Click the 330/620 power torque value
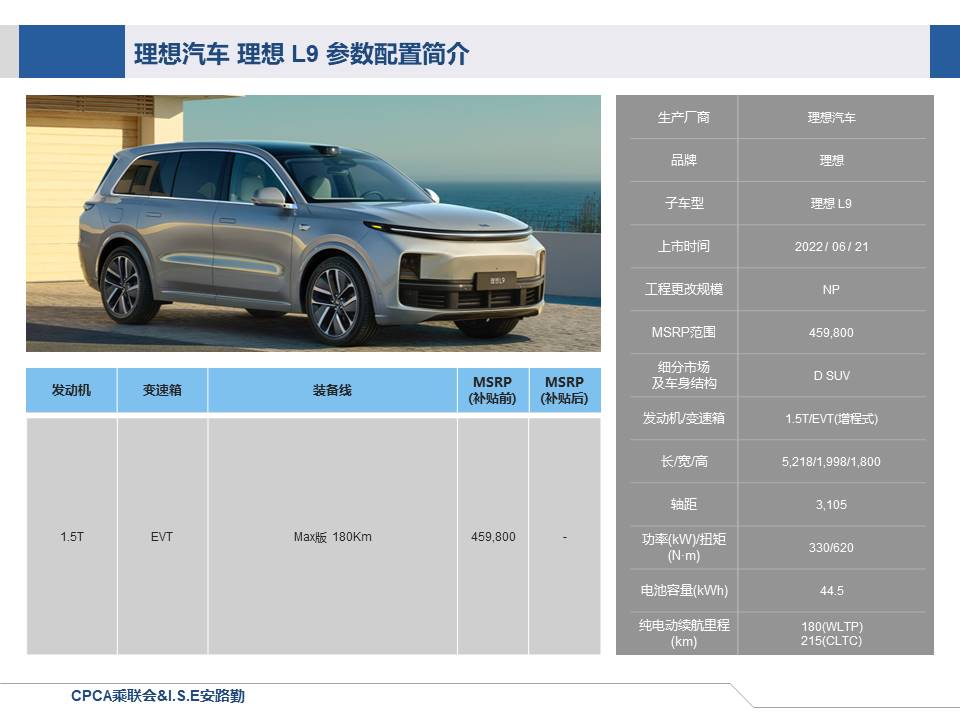The width and height of the screenshot is (960, 720). 831,547
